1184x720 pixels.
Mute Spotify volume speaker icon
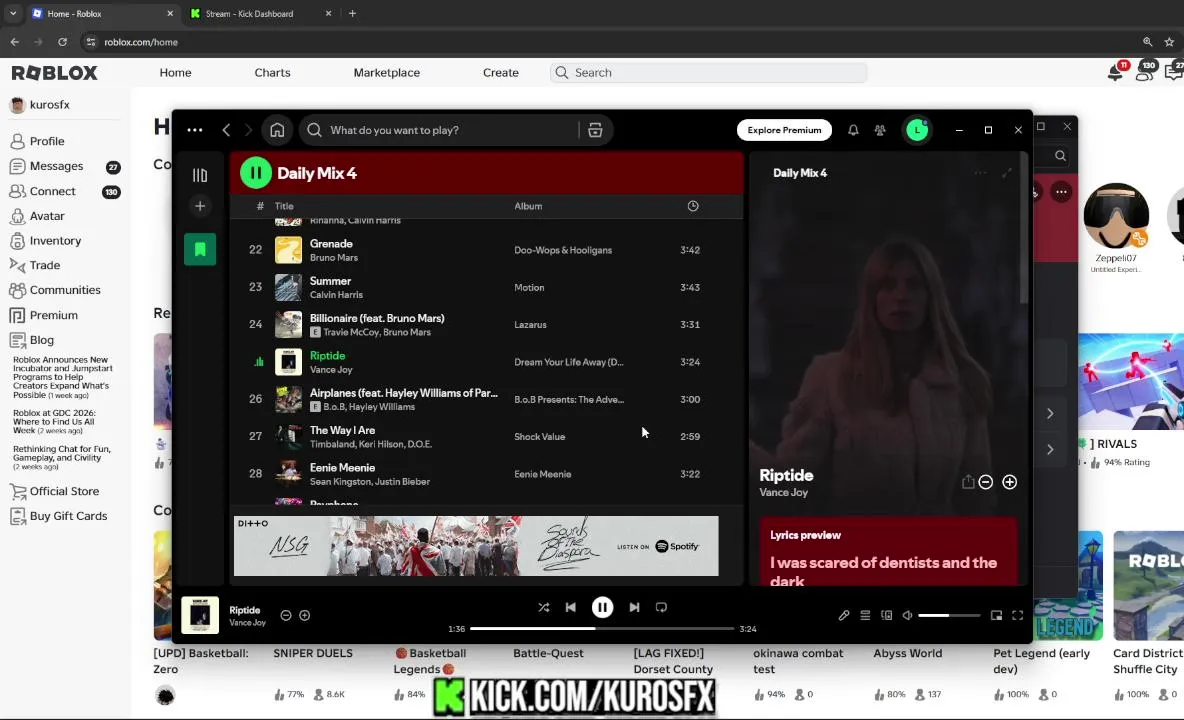908,615
